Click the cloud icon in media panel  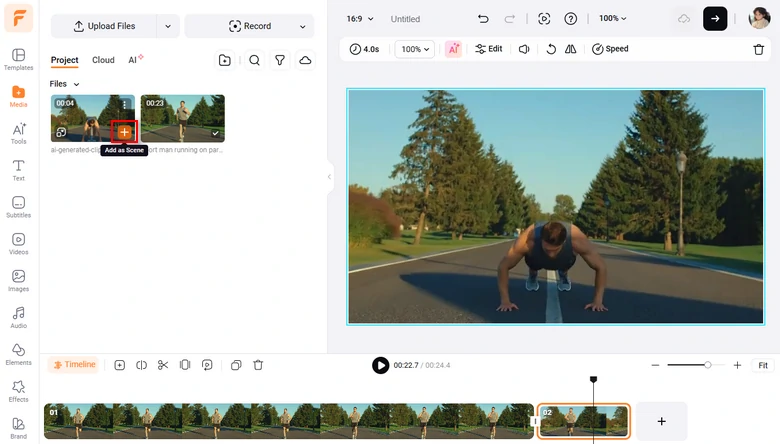tap(305, 60)
